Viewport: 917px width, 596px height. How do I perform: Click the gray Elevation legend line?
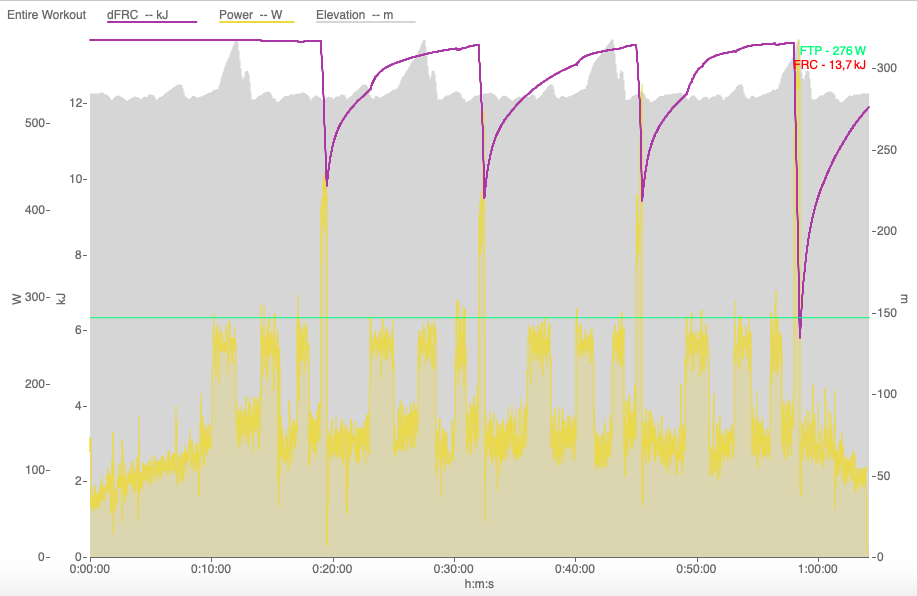tap(366, 22)
